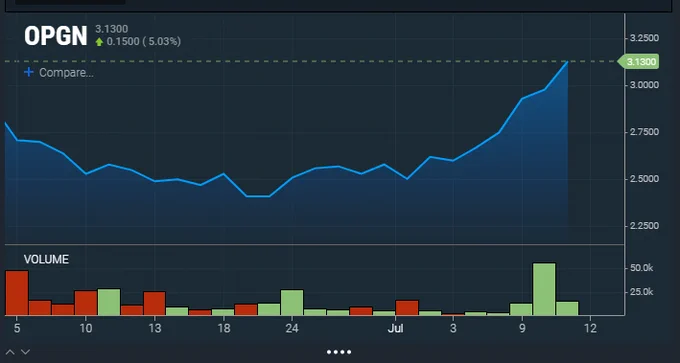Click the four-dot page indicator

339,352
